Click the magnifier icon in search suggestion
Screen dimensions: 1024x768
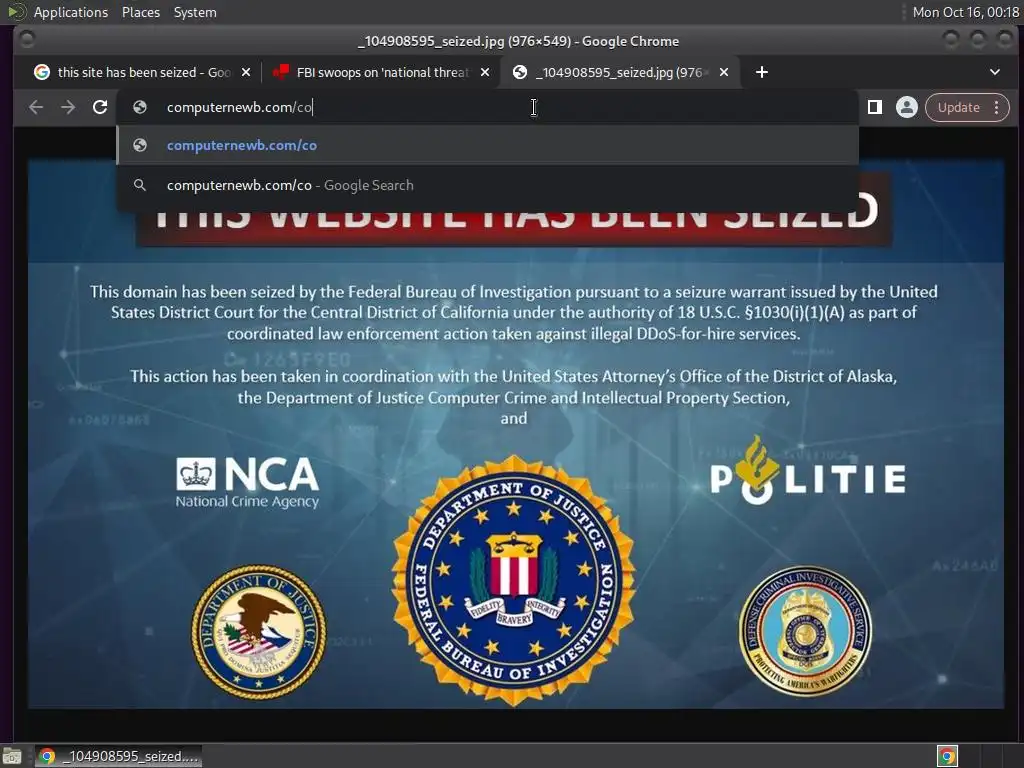140,185
